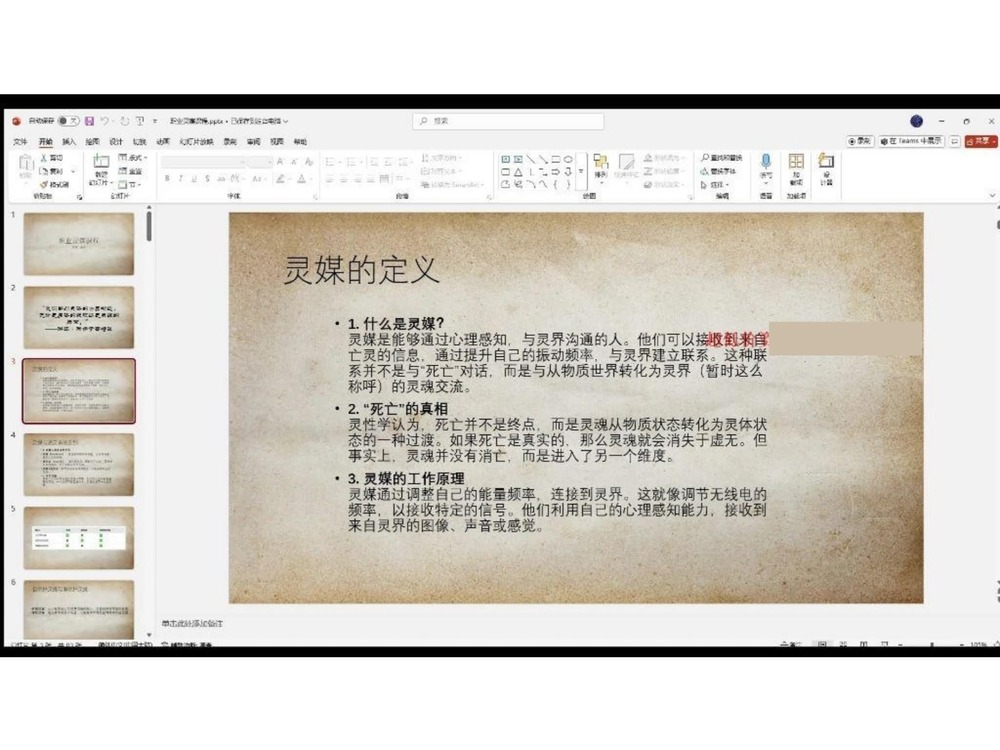The image size is (1000, 750).
Task: Toggle Underline formatting
Action: pos(194,179)
